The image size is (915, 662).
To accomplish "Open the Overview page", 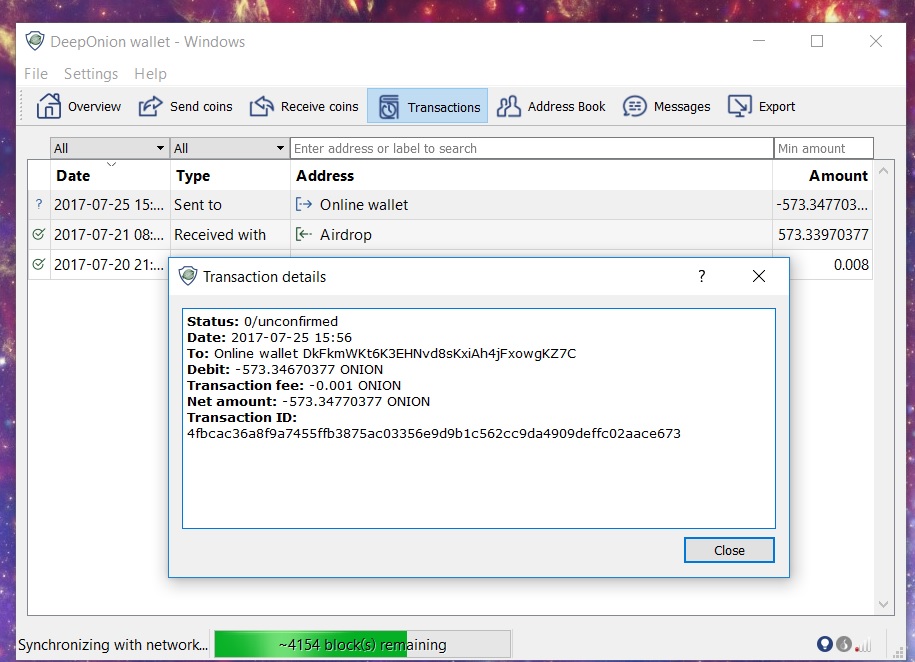I will (78, 106).
